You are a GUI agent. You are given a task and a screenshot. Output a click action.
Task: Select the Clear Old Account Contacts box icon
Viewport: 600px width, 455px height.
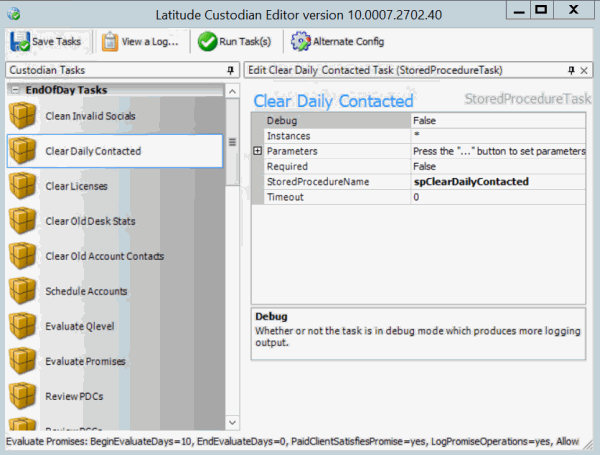[x=23, y=256]
